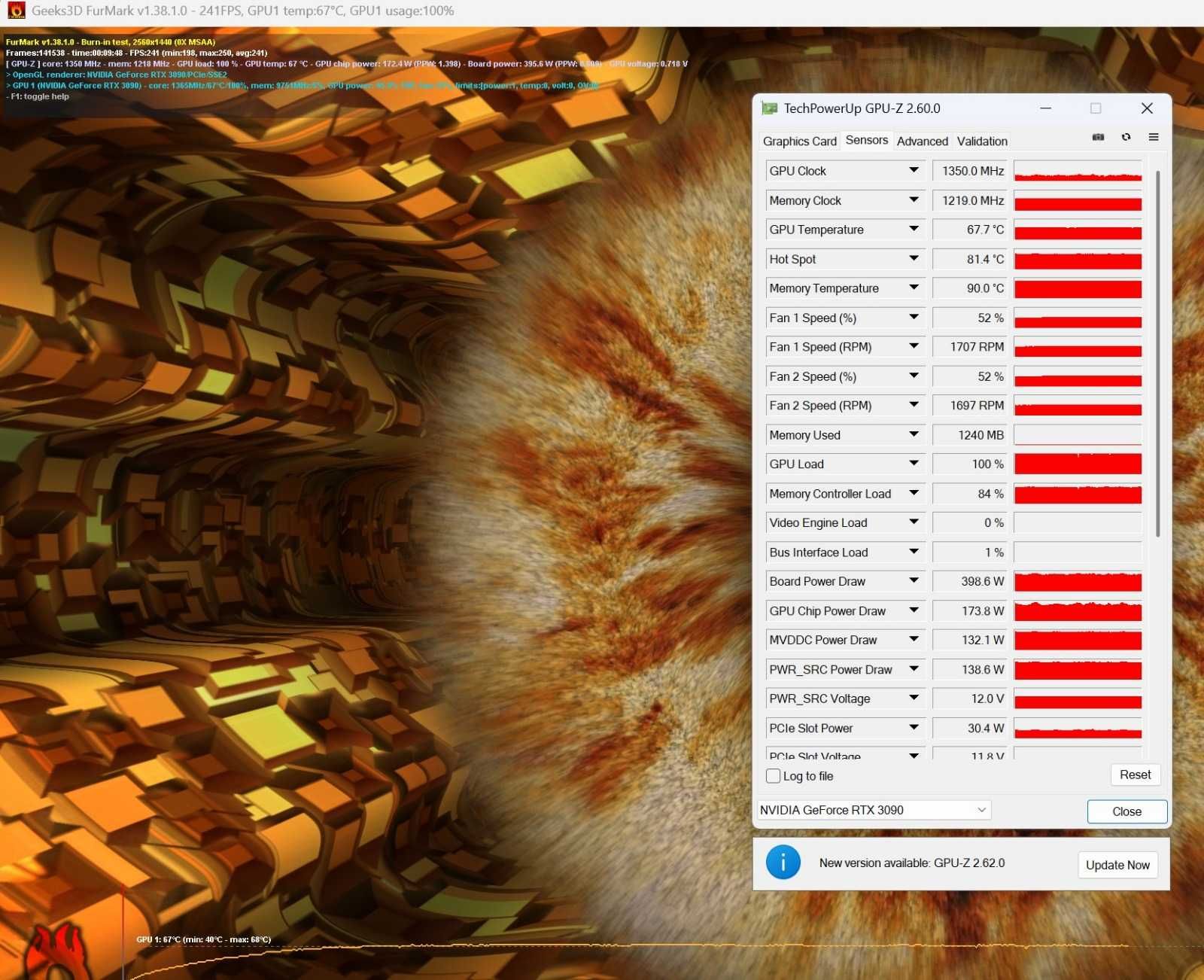Image resolution: width=1204 pixels, height=980 pixels.
Task: Close GPU-Z with the X button
Action: (1147, 108)
